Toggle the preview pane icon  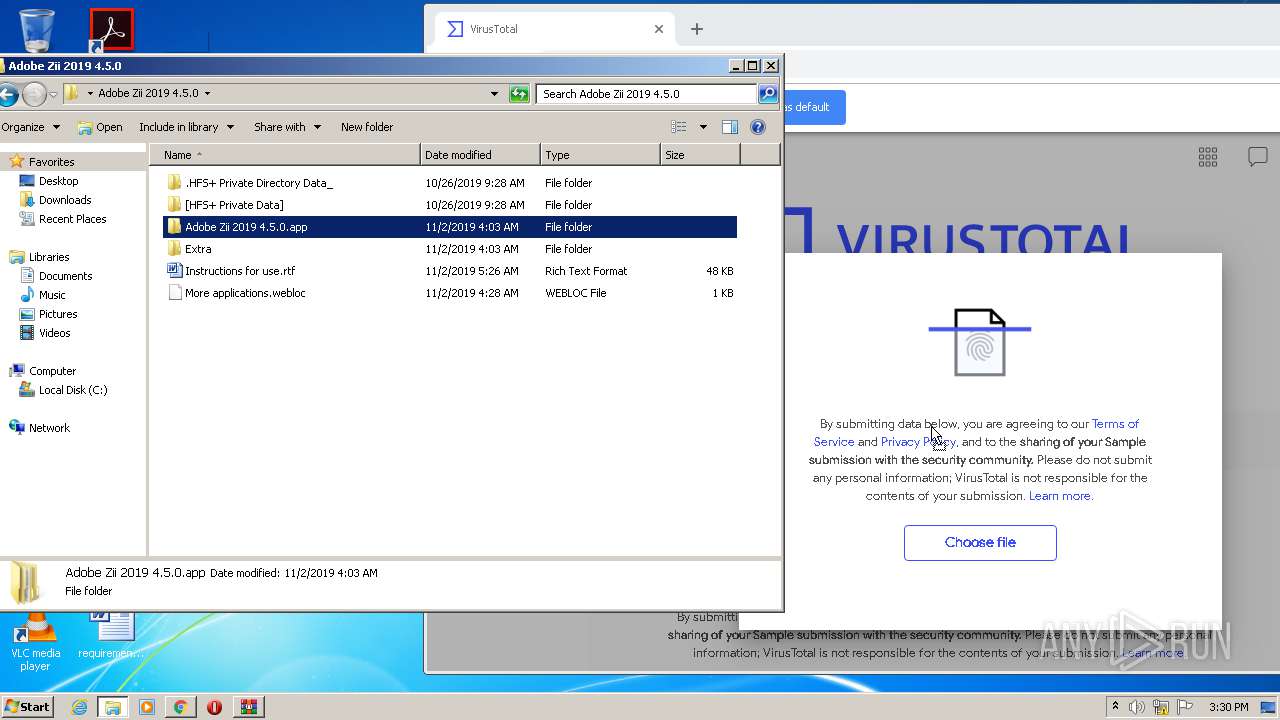coord(730,127)
